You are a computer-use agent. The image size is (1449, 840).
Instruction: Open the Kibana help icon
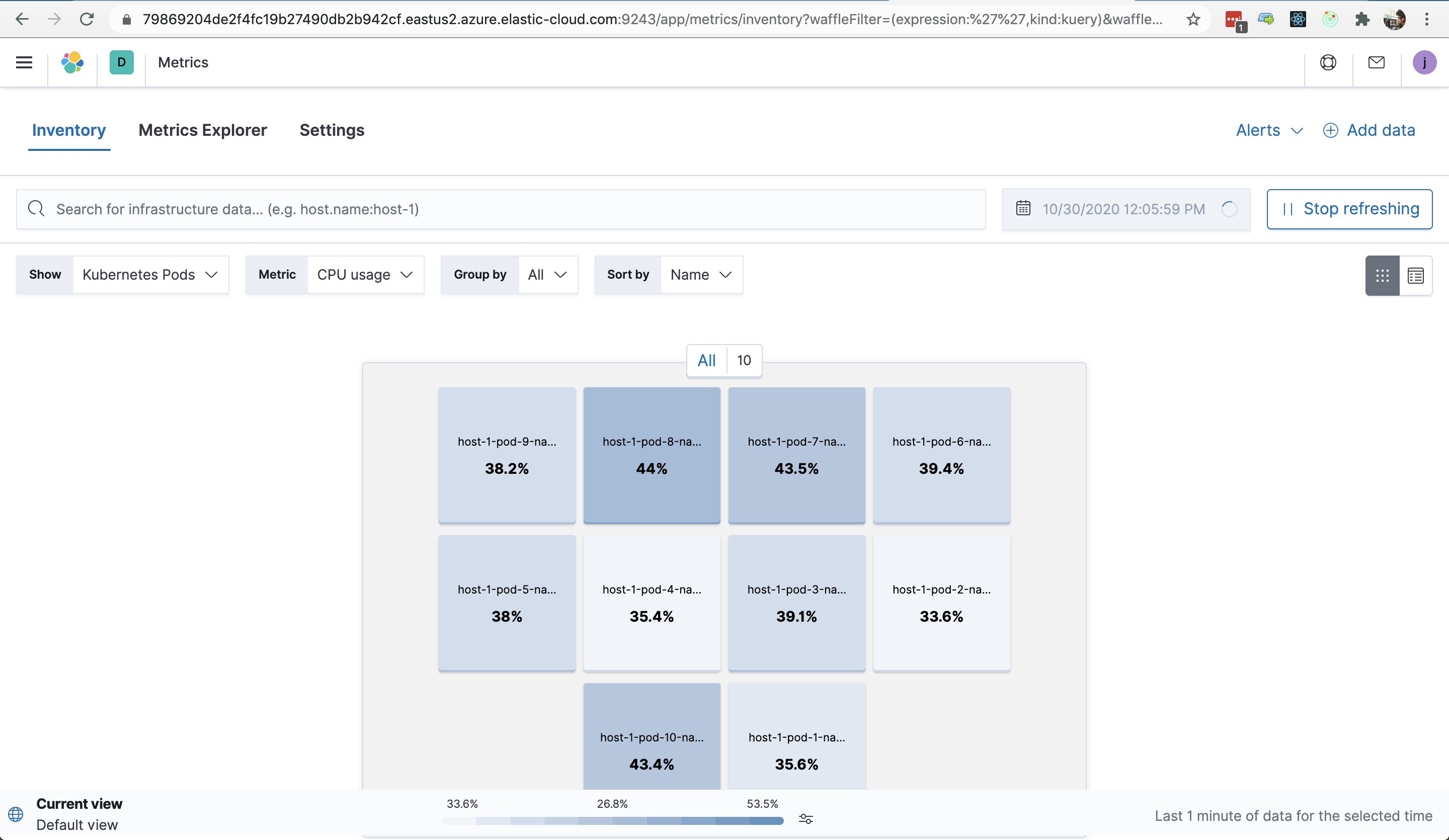pos(1328,62)
